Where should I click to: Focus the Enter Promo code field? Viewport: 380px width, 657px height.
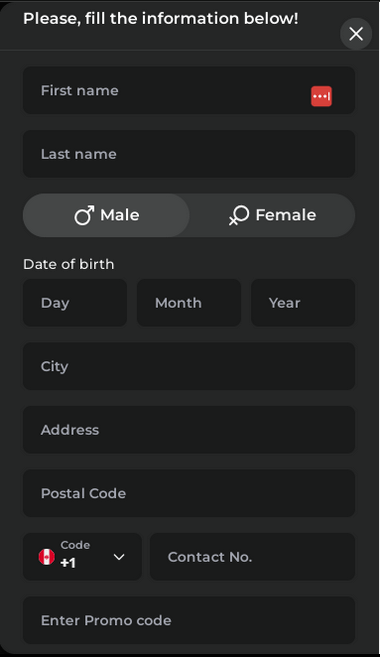click(189, 620)
